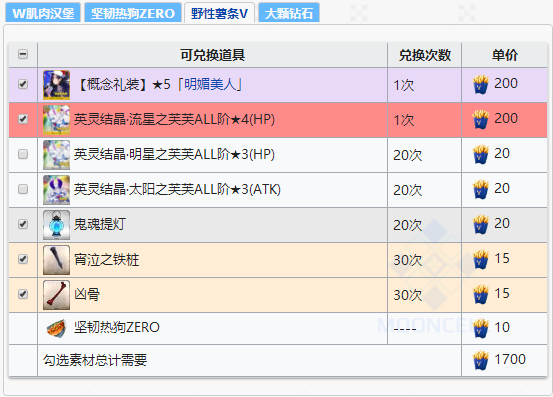The height and width of the screenshot is (397, 553).
Task: Click the 20次 count in 鬼魂提灯 row
Action: pyautogui.click(x=407, y=225)
